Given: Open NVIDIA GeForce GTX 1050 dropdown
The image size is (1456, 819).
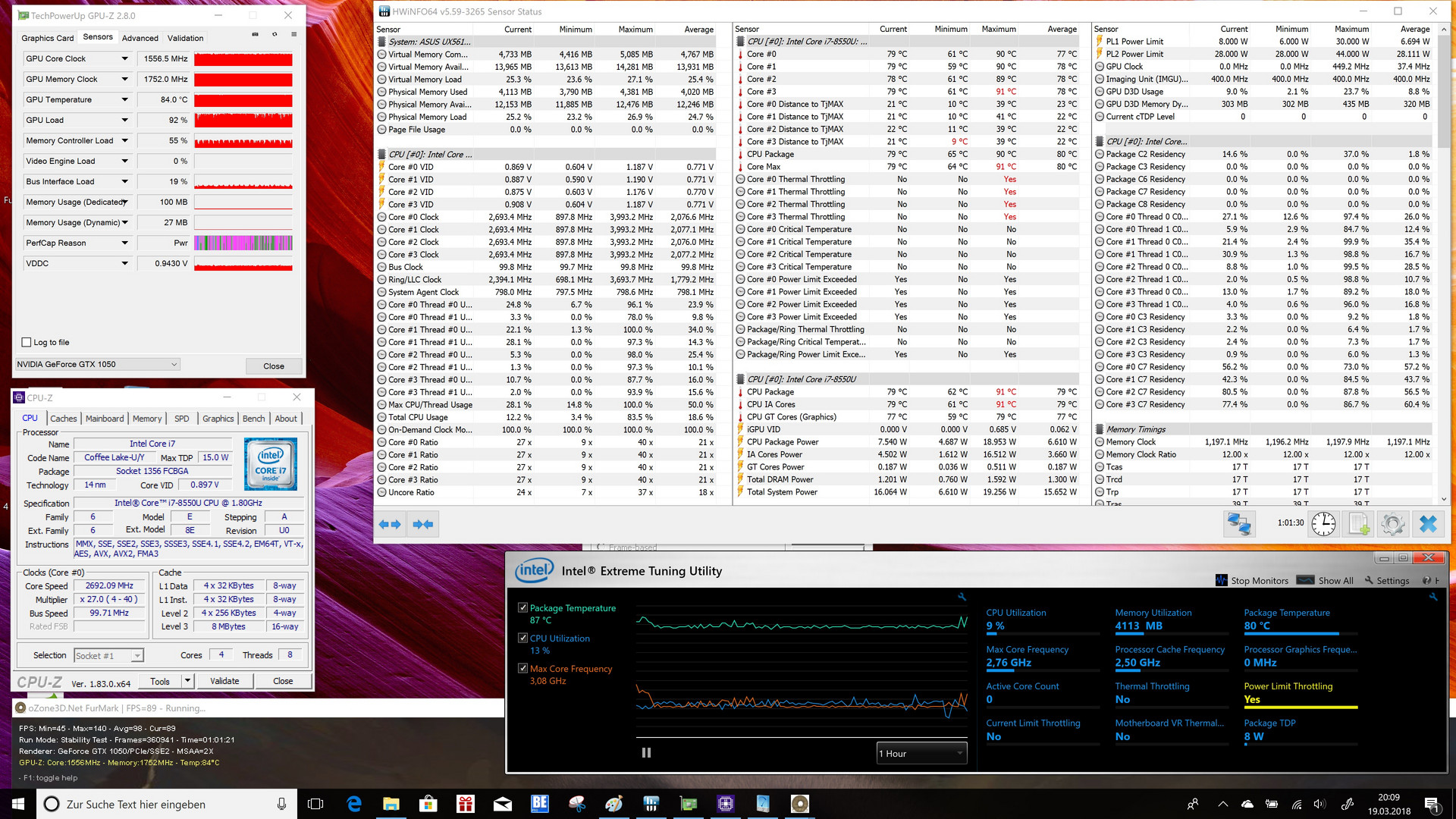Looking at the screenshot, I should pyautogui.click(x=98, y=365).
